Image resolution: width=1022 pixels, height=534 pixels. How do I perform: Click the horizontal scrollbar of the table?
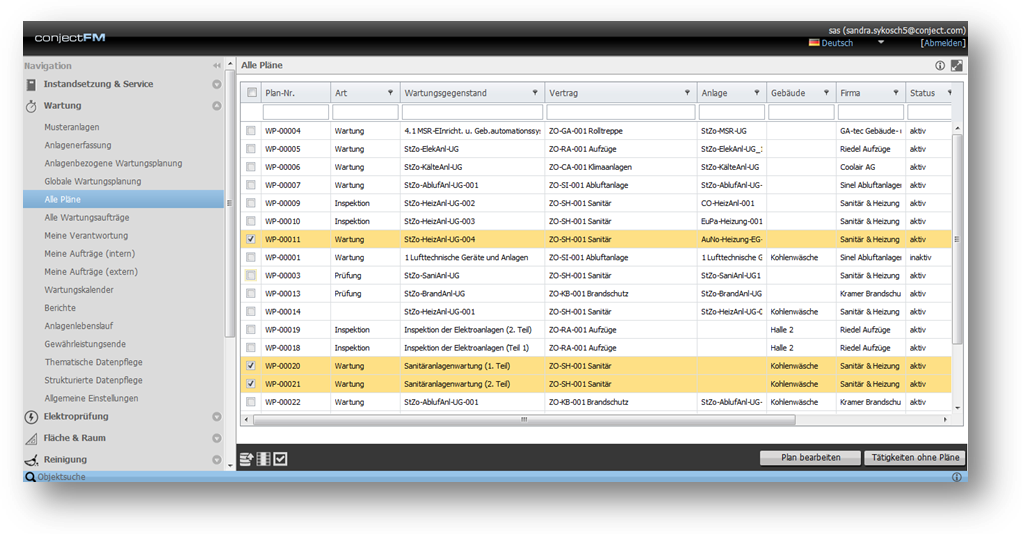(524, 420)
